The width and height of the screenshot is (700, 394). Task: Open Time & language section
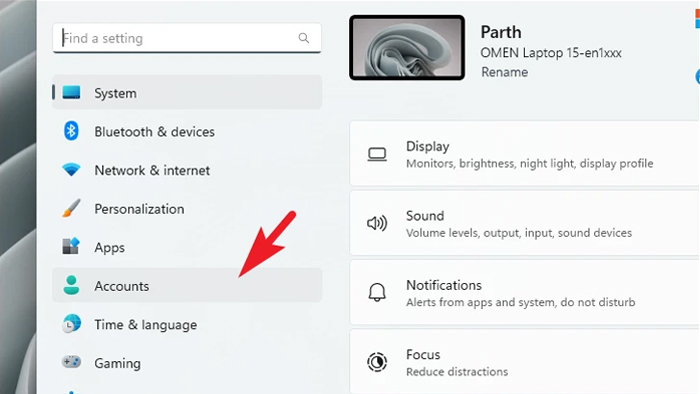click(x=187, y=324)
